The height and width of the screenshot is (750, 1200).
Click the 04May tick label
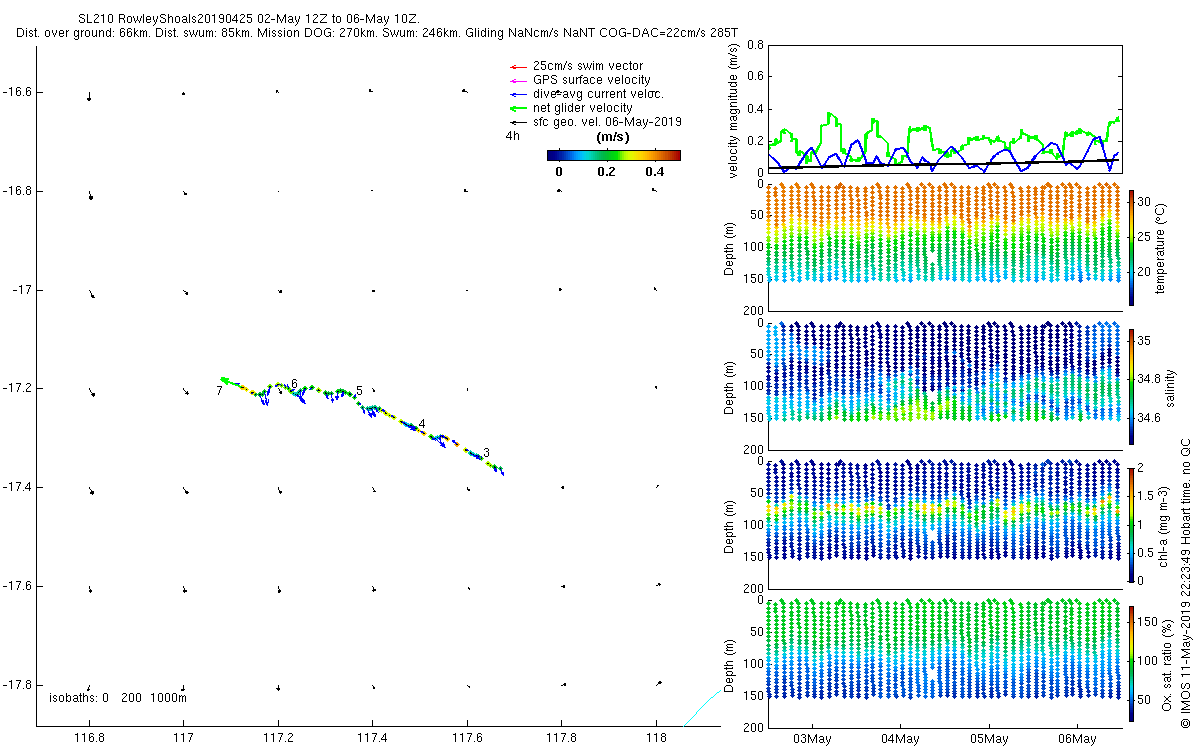click(x=900, y=739)
